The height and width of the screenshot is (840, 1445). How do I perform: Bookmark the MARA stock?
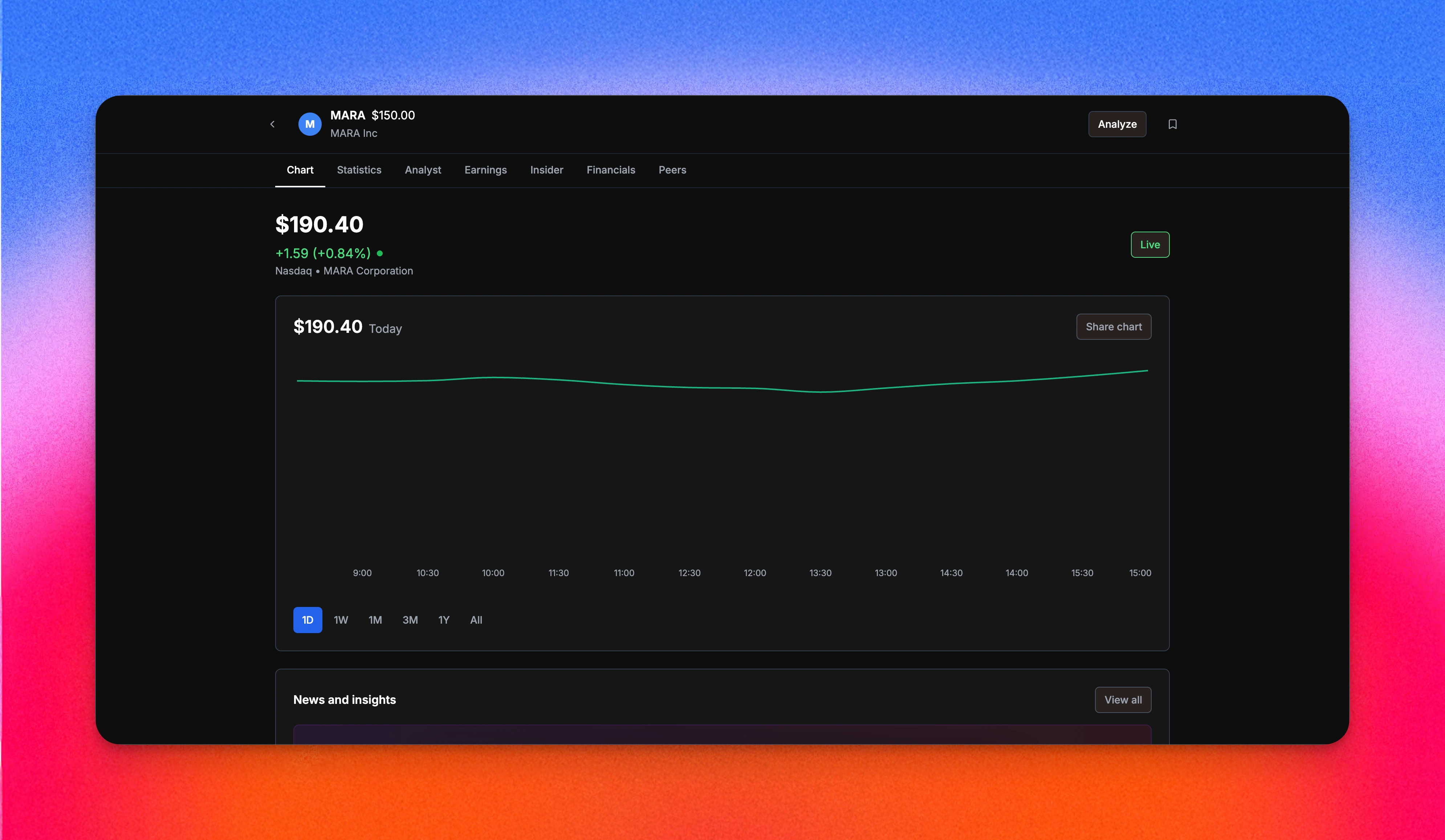(1172, 124)
